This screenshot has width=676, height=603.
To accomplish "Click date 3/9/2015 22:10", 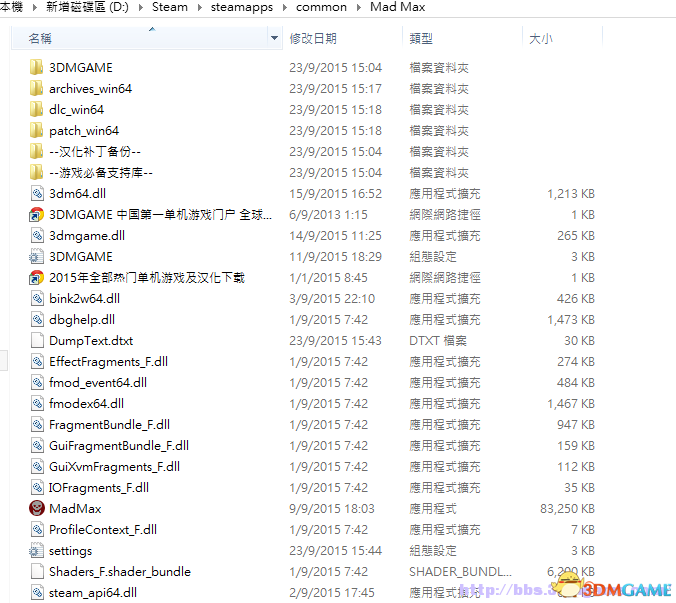I will pyautogui.click(x=332, y=298).
